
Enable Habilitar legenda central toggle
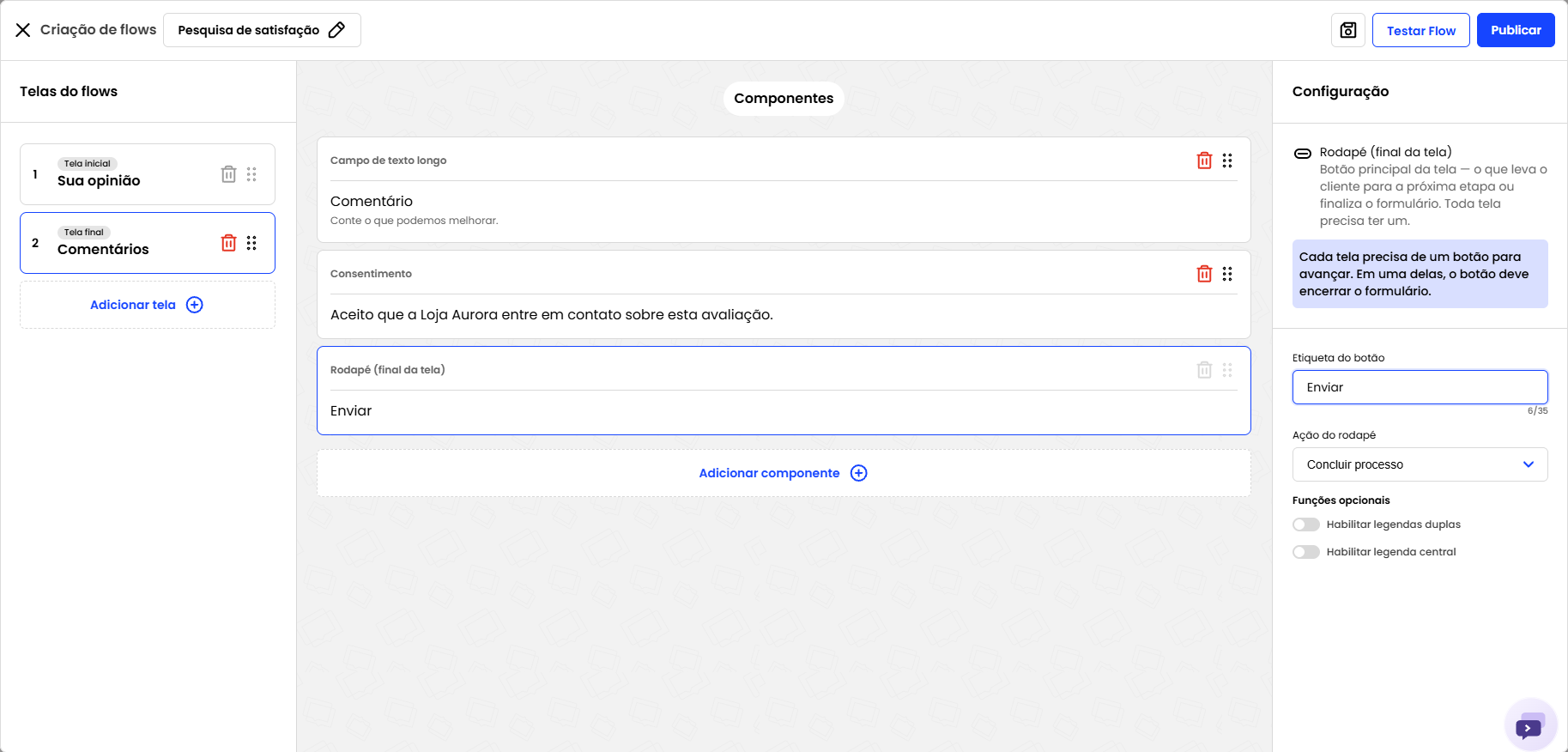pos(1306,552)
